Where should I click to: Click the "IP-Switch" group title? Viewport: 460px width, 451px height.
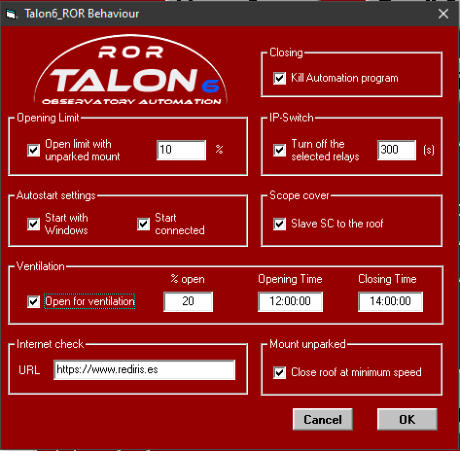click(x=291, y=118)
